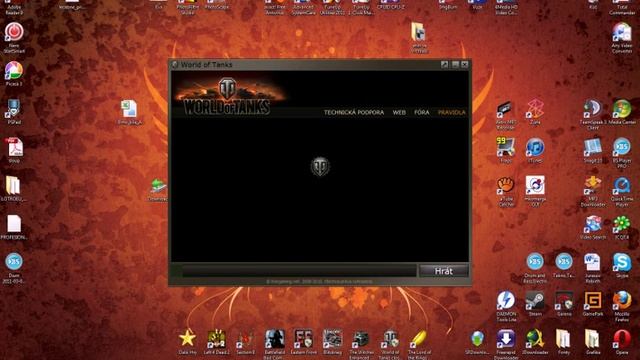Select the Steam desktop icon

[535, 301]
